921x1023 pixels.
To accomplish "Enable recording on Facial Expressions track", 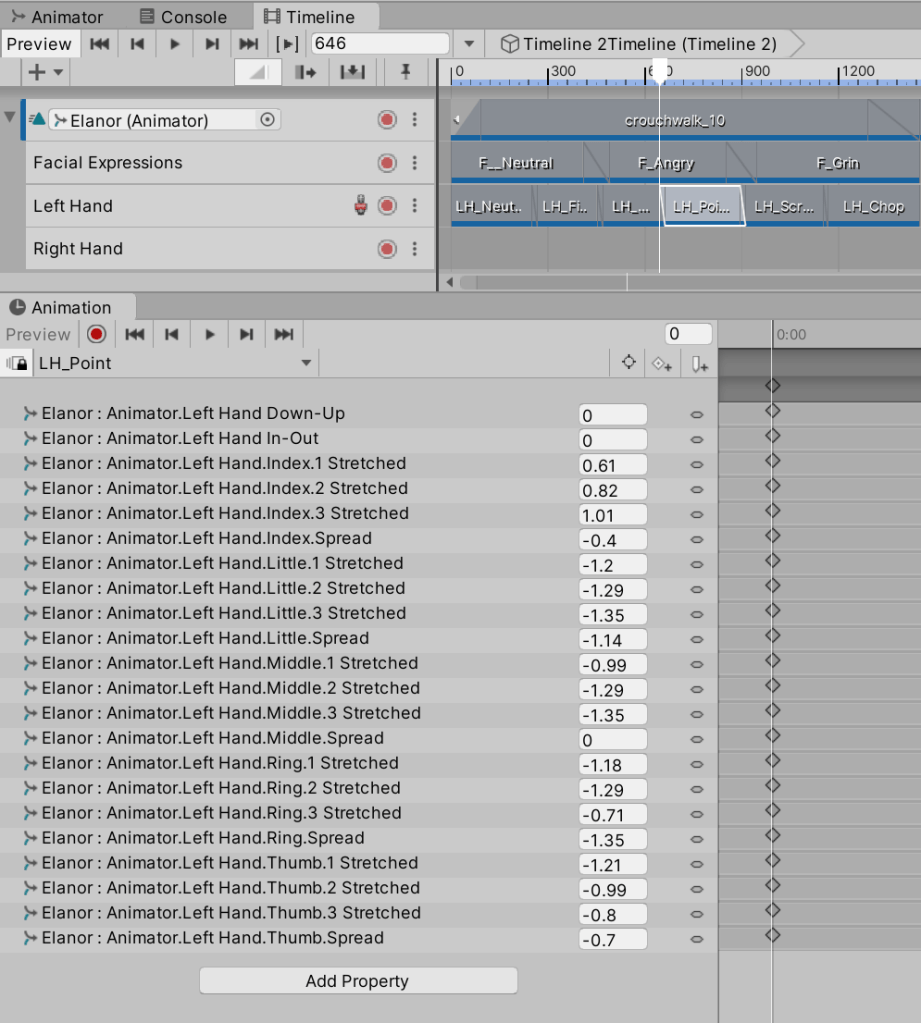I will pyautogui.click(x=387, y=163).
